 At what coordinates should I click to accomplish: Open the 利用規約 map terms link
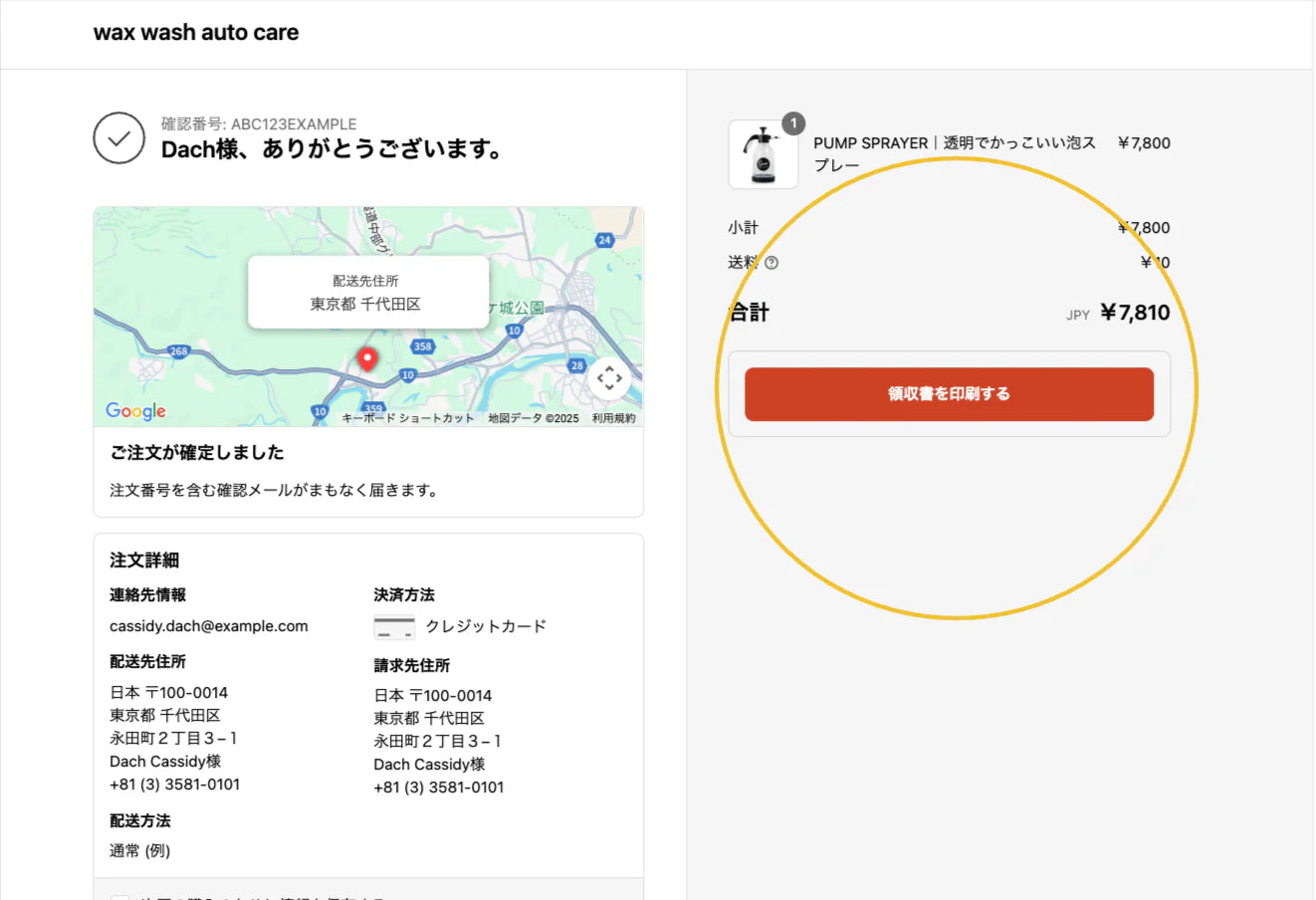point(613,418)
